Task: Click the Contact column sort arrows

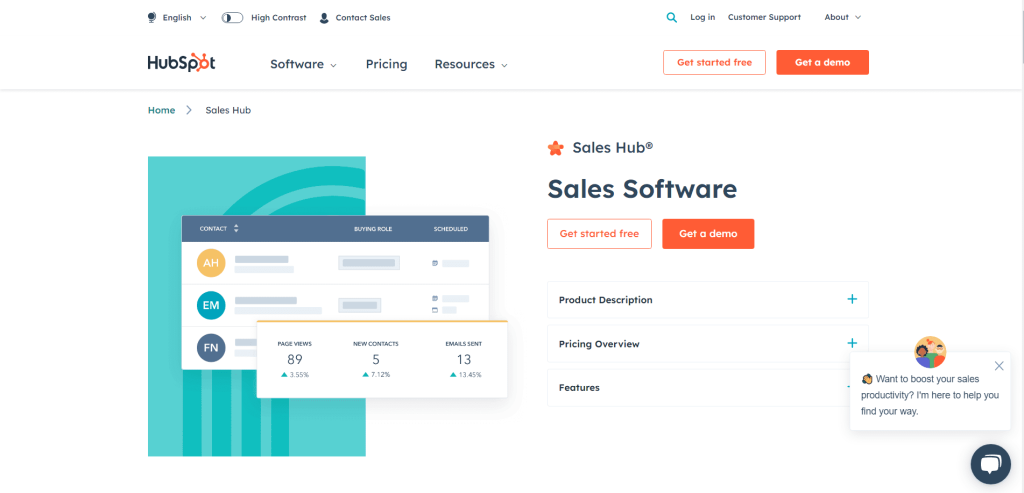Action: pos(236,229)
